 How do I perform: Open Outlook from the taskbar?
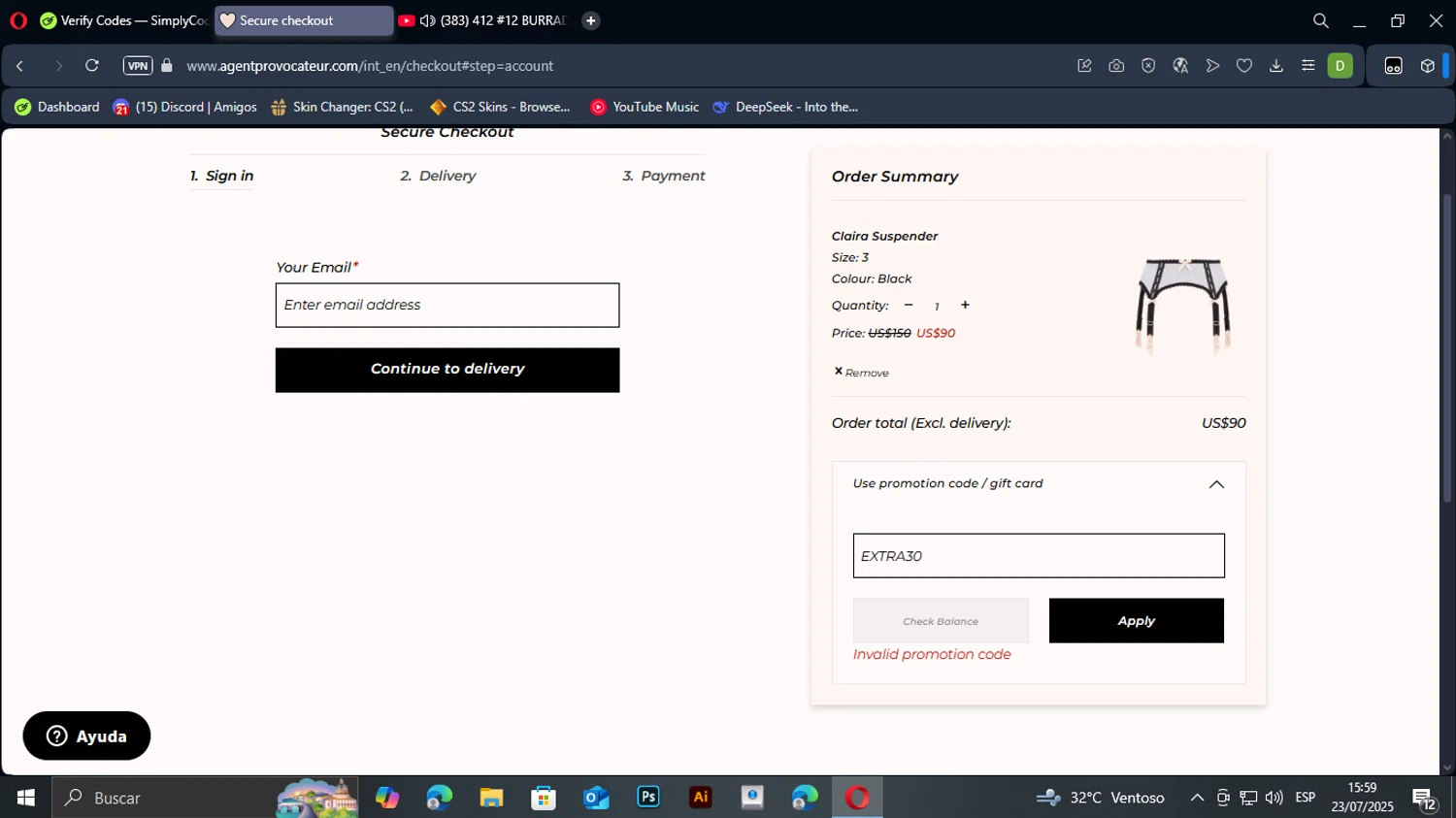click(x=596, y=798)
